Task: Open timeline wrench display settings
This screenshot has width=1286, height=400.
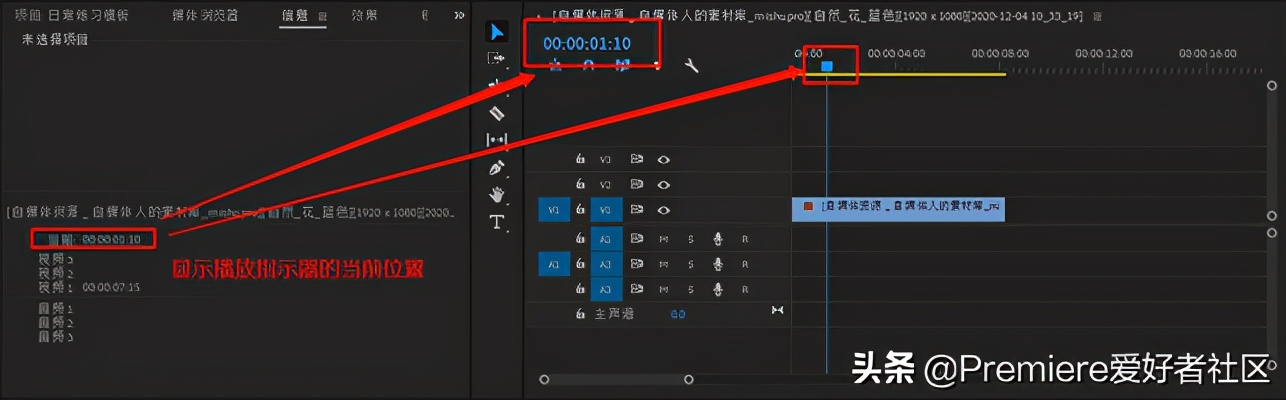Action: [x=690, y=66]
